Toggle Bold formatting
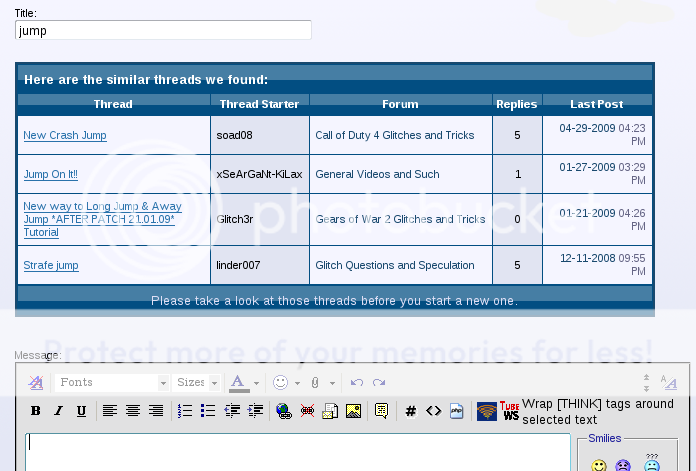 coord(36,411)
